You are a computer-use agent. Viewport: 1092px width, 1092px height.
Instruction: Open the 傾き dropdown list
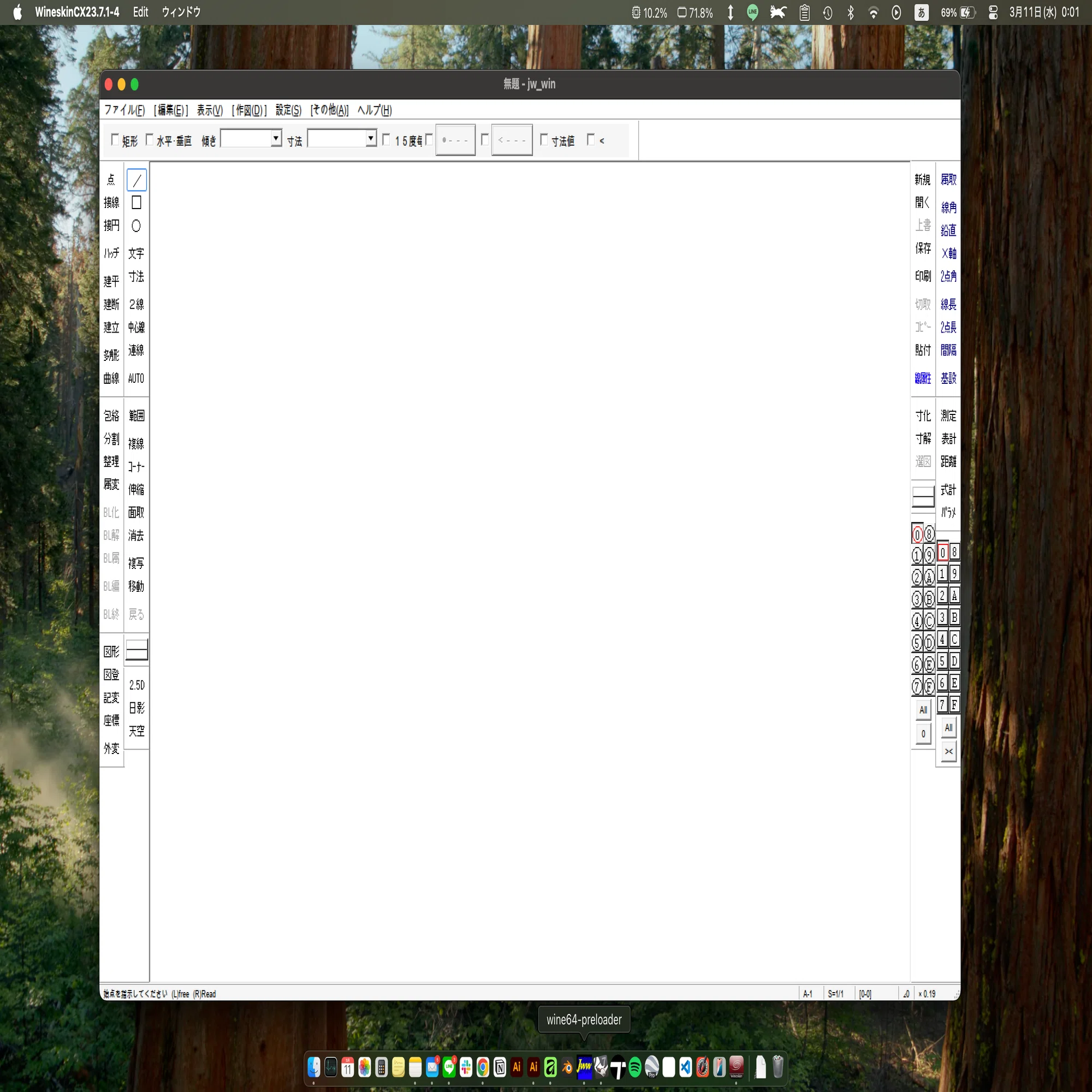pos(276,139)
